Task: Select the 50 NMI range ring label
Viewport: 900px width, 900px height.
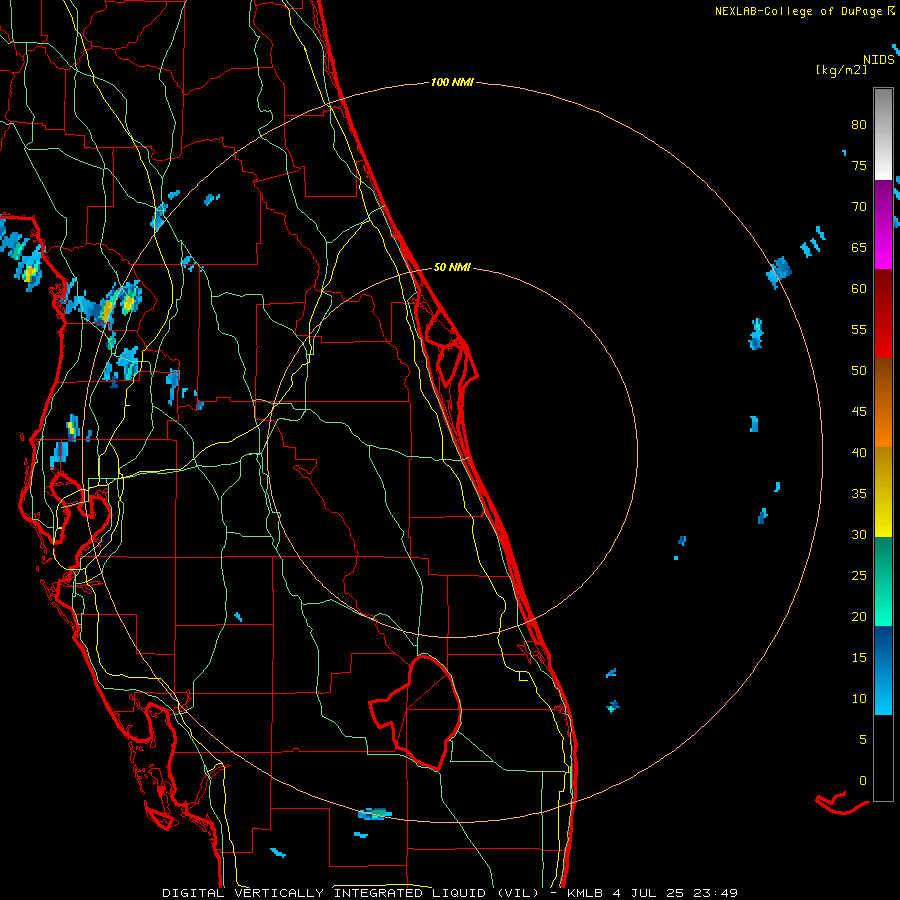Action: 452,267
